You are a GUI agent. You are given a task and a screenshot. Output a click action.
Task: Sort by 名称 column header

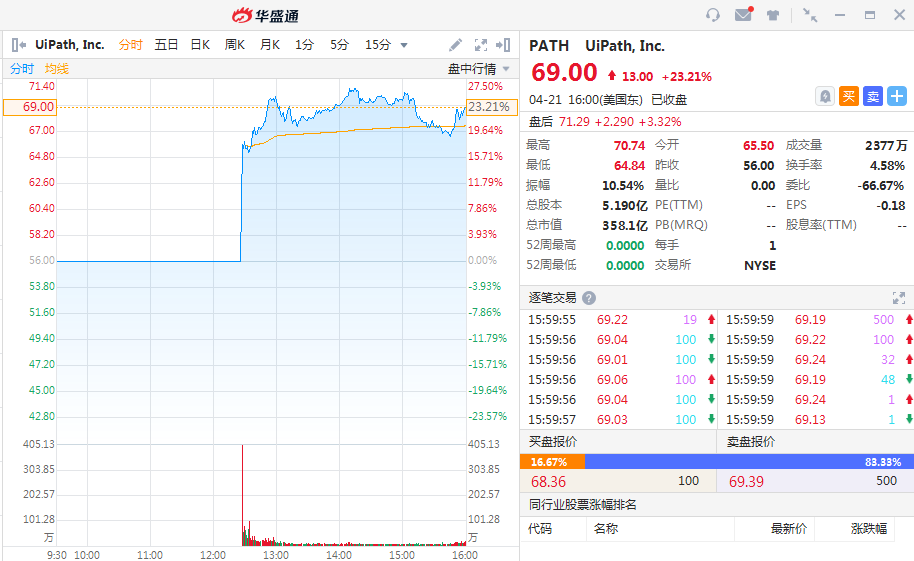click(606, 529)
